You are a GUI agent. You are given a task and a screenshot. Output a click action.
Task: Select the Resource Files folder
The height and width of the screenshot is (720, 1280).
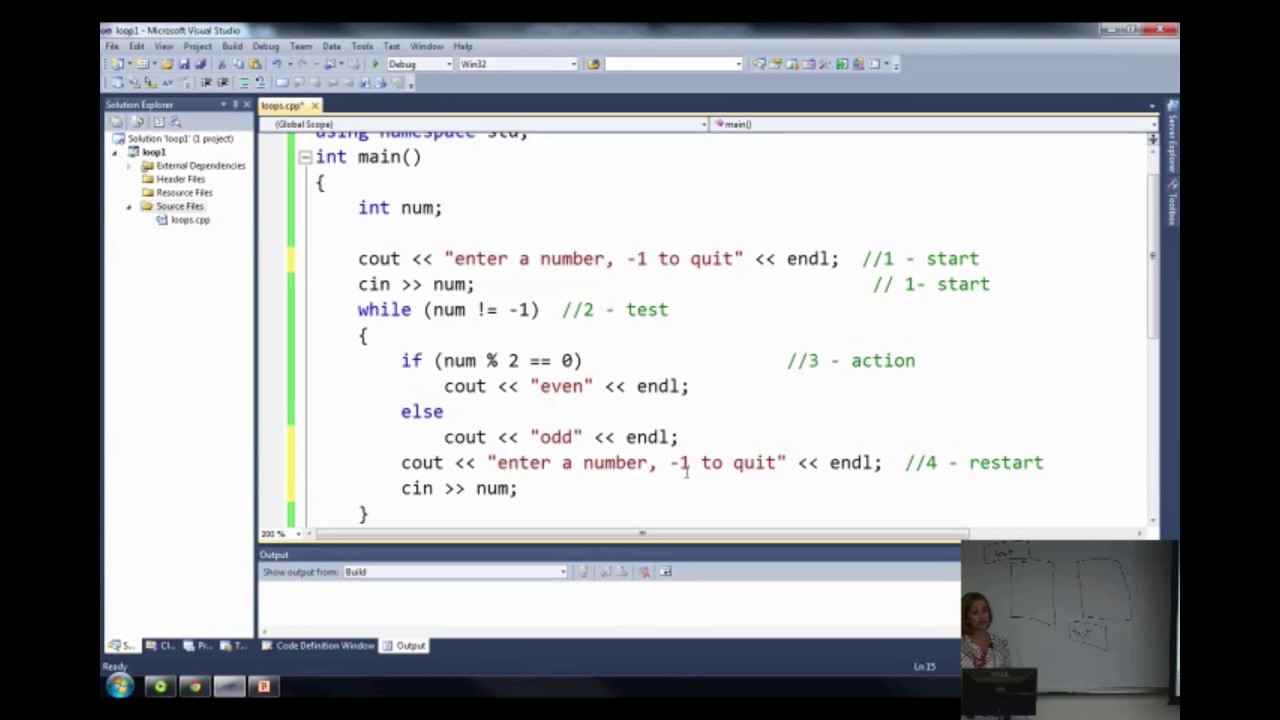coord(184,193)
